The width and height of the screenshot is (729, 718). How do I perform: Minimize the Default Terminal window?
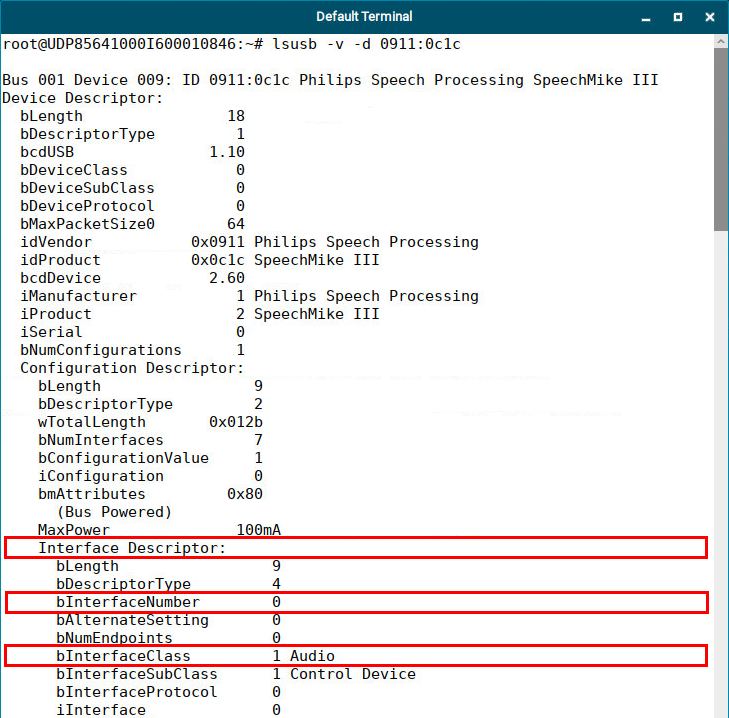pos(646,18)
